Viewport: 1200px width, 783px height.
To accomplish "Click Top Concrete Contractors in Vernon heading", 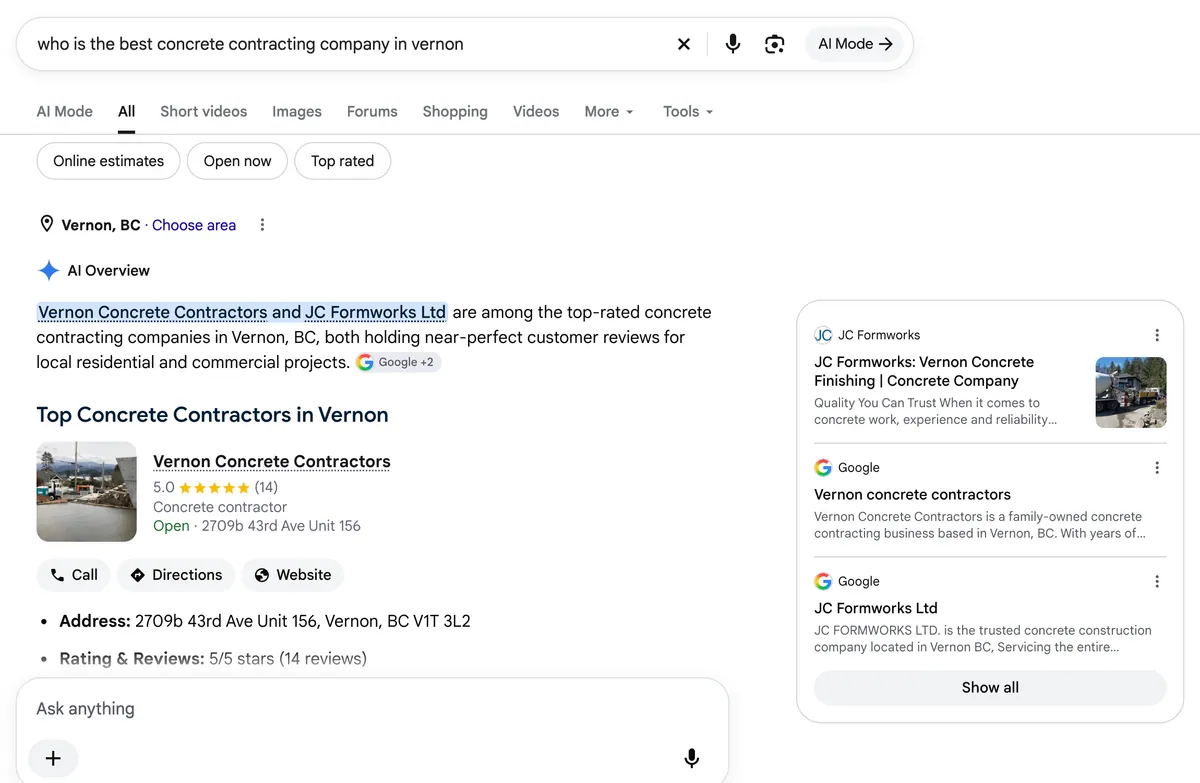I will click(212, 414).
